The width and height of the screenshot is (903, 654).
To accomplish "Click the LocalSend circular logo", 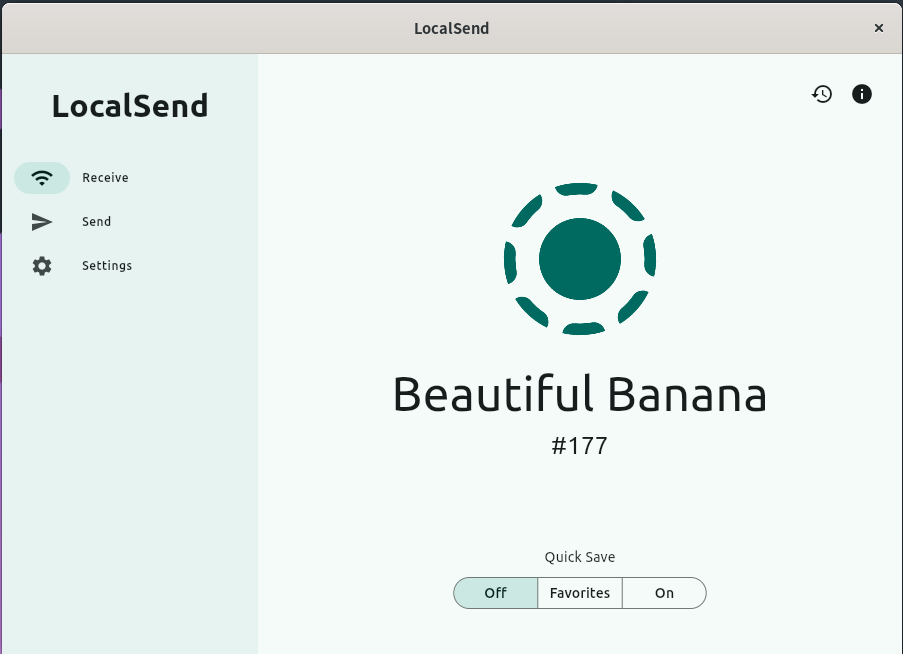I will tap(580, 258).
